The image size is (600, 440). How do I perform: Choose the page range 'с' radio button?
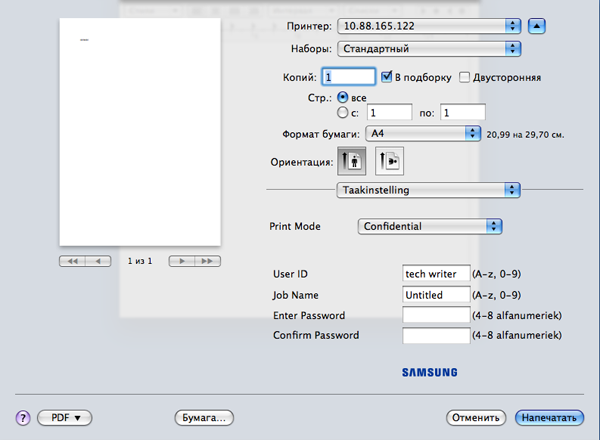pyautogui.click(x=343, y=113)
